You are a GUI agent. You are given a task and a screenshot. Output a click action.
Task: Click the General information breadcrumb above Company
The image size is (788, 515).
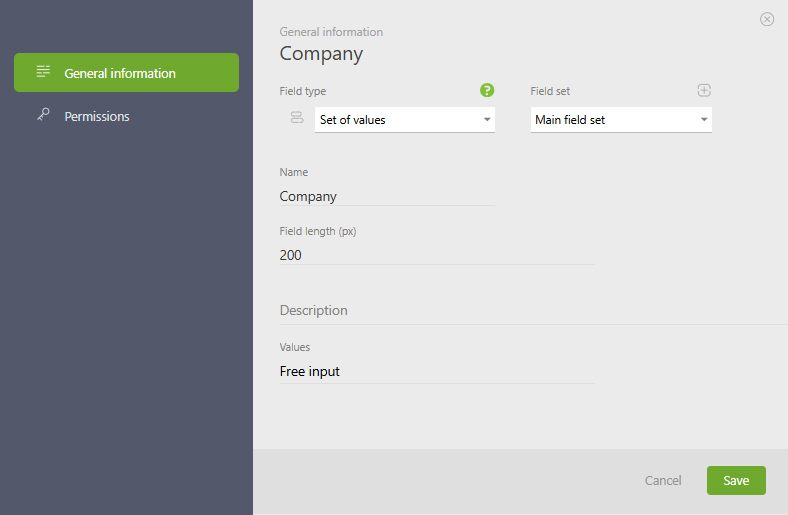coord(331,32)
